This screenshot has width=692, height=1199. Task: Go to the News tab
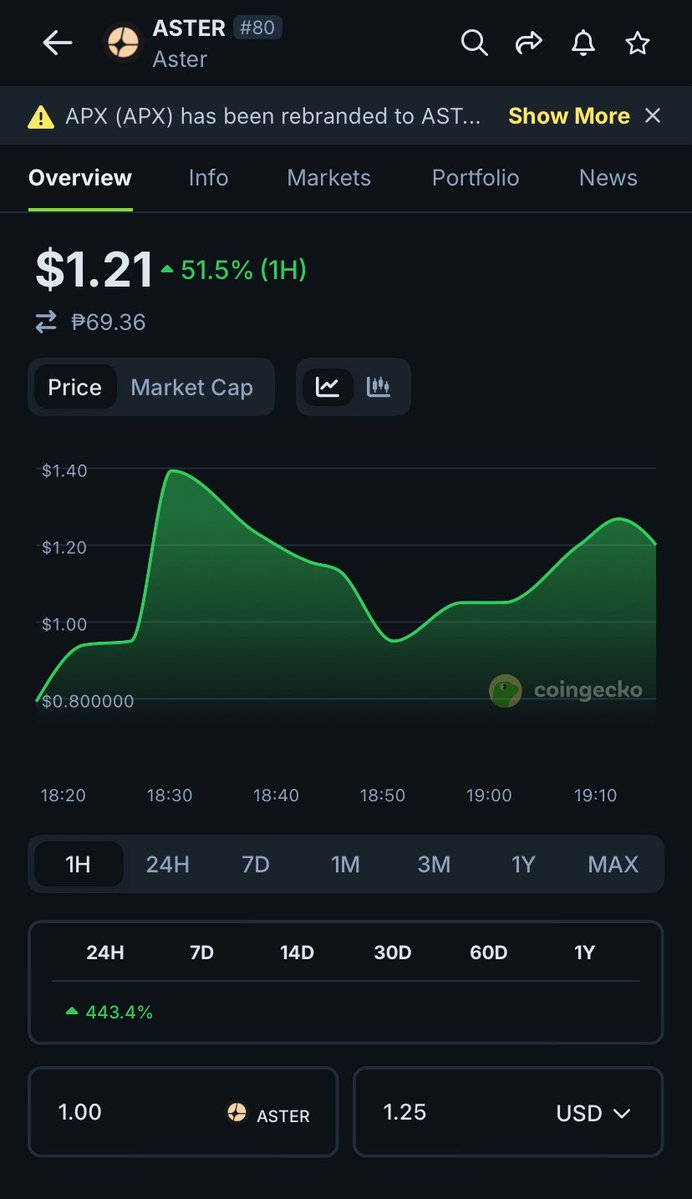(608, 178)
